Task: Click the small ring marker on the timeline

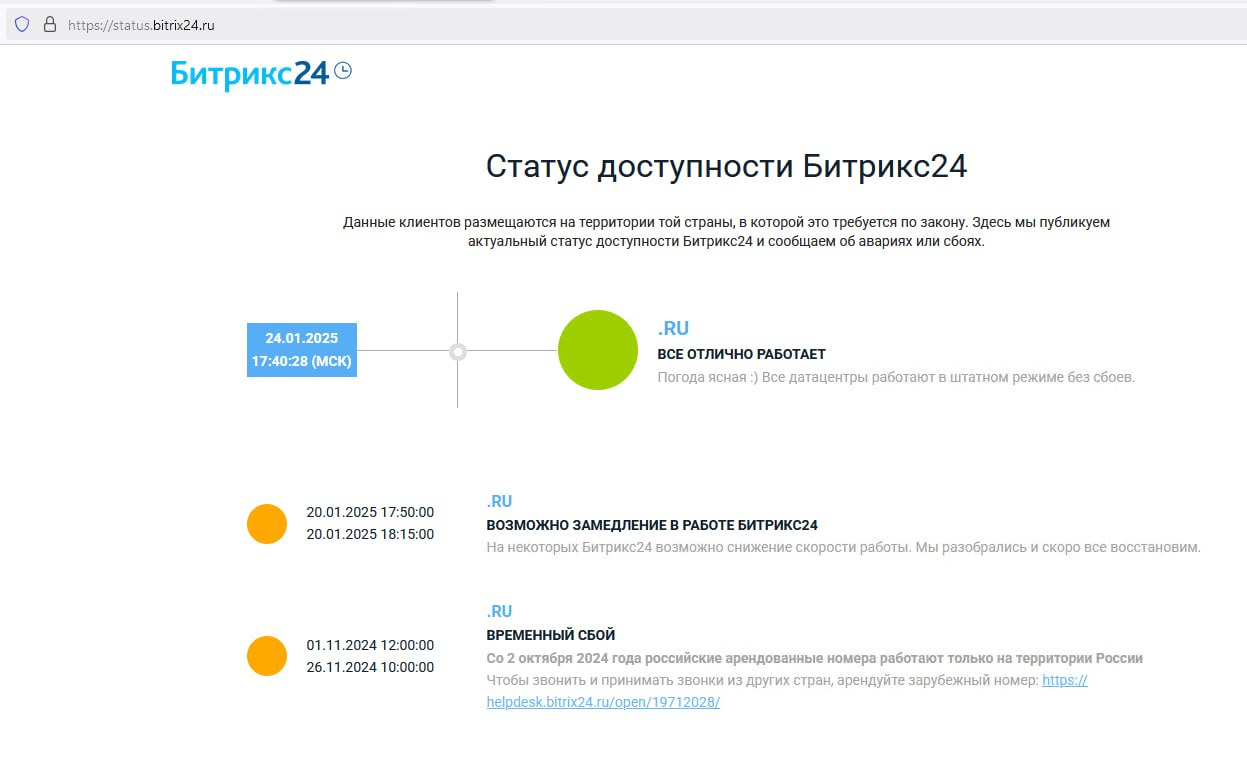Action: 458,351
